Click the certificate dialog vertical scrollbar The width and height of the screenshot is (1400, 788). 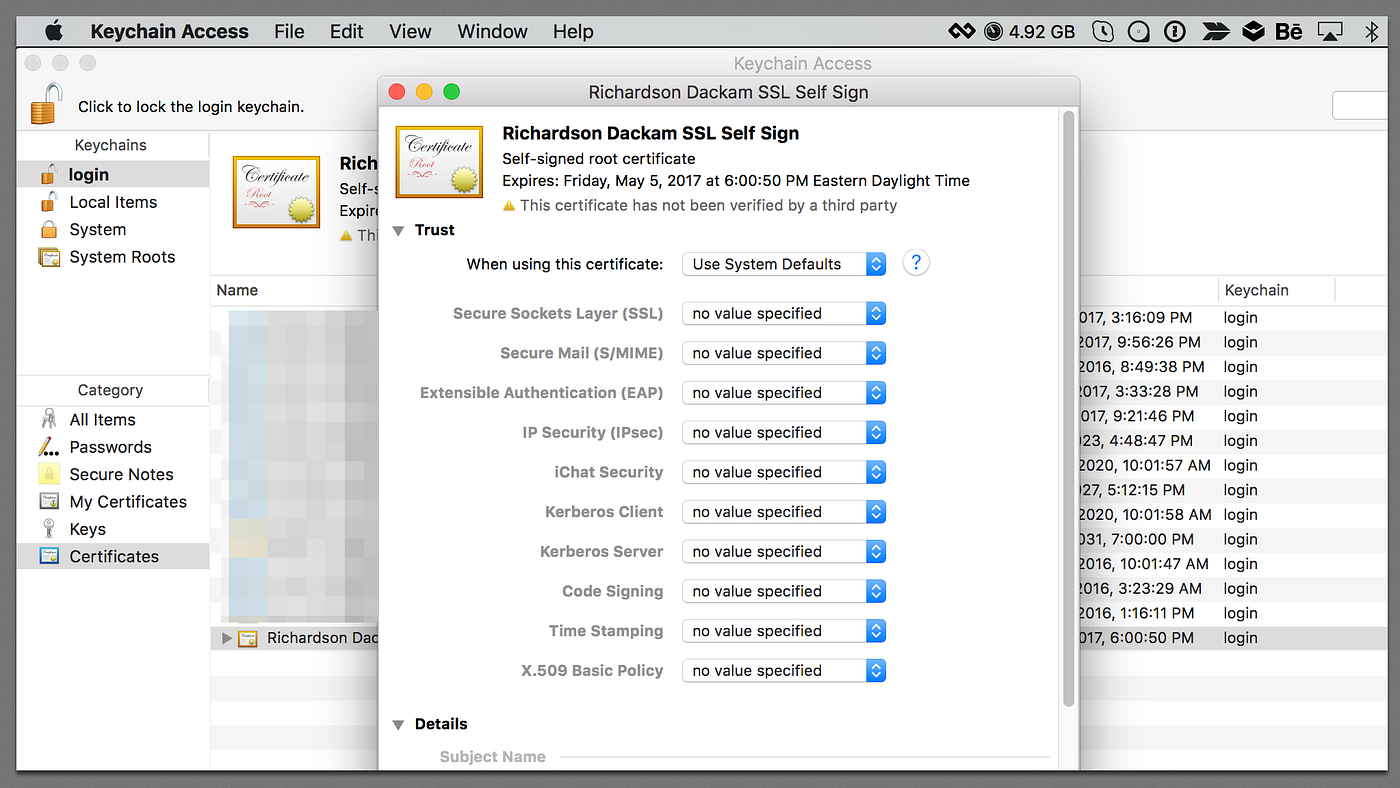[x=1069, y=408]
